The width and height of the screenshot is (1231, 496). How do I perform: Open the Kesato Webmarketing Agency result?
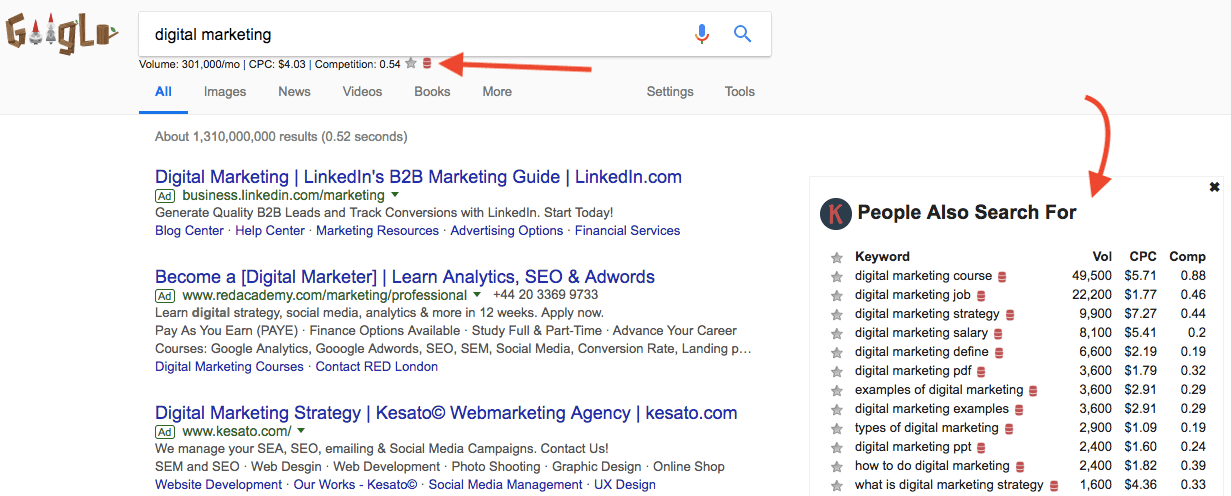446,413
